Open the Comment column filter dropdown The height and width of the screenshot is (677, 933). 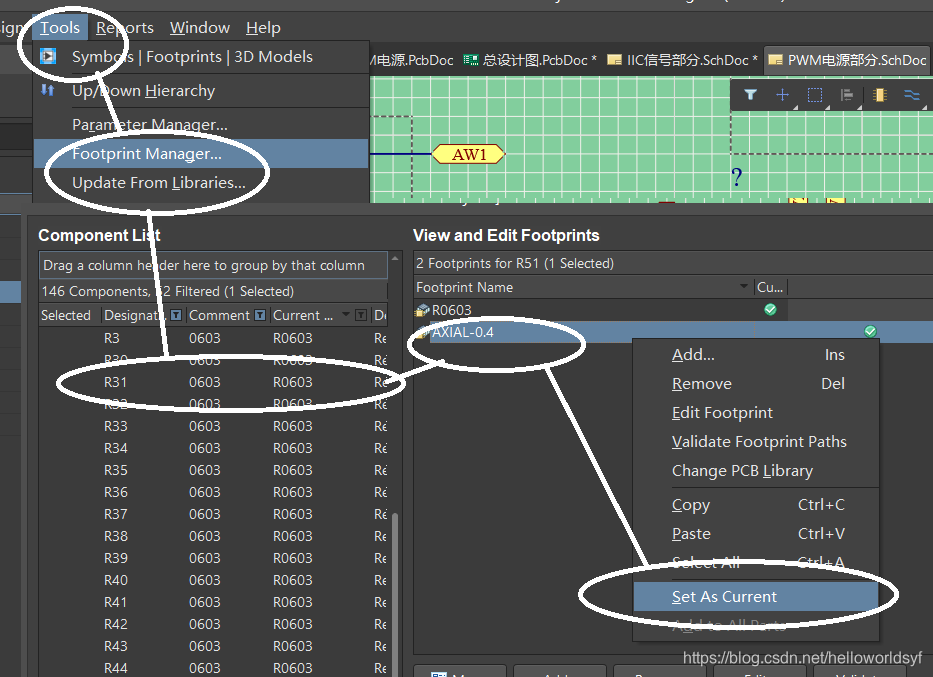[x=260, y=315]
